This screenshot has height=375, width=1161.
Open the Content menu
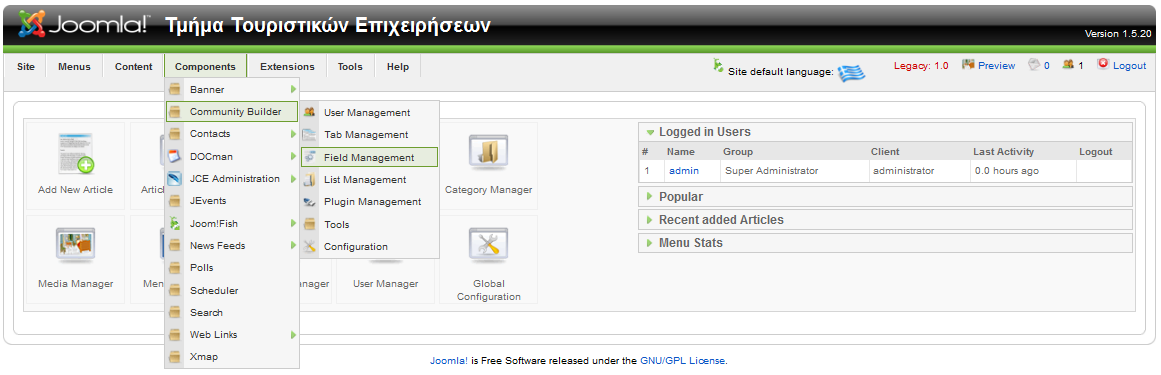click(x=133, y=67)
